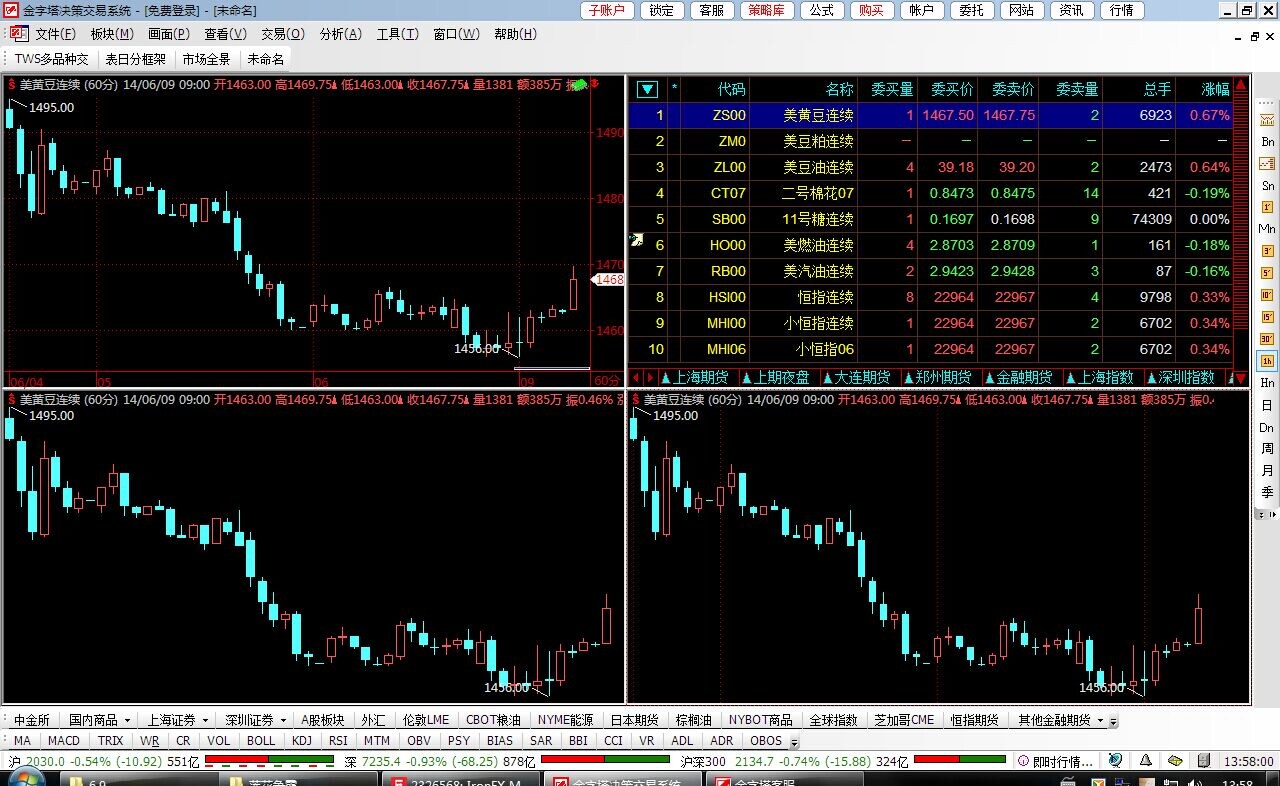Screen dimensions: 1280x786
Task: Click the 公式 button
Action: point(821,10)
